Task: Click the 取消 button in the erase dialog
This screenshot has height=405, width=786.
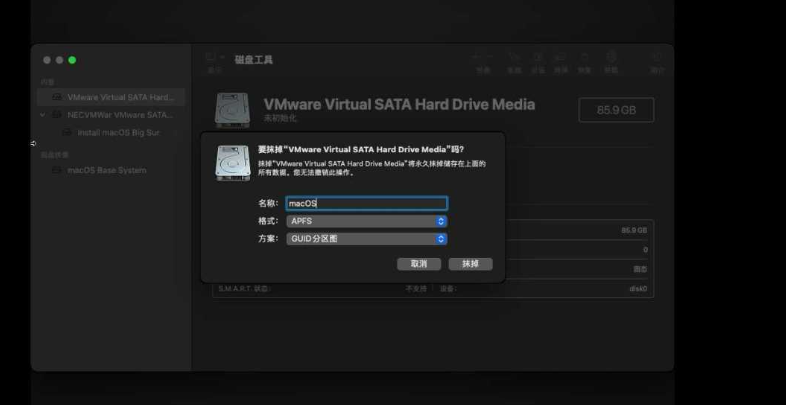Action: 419,264
